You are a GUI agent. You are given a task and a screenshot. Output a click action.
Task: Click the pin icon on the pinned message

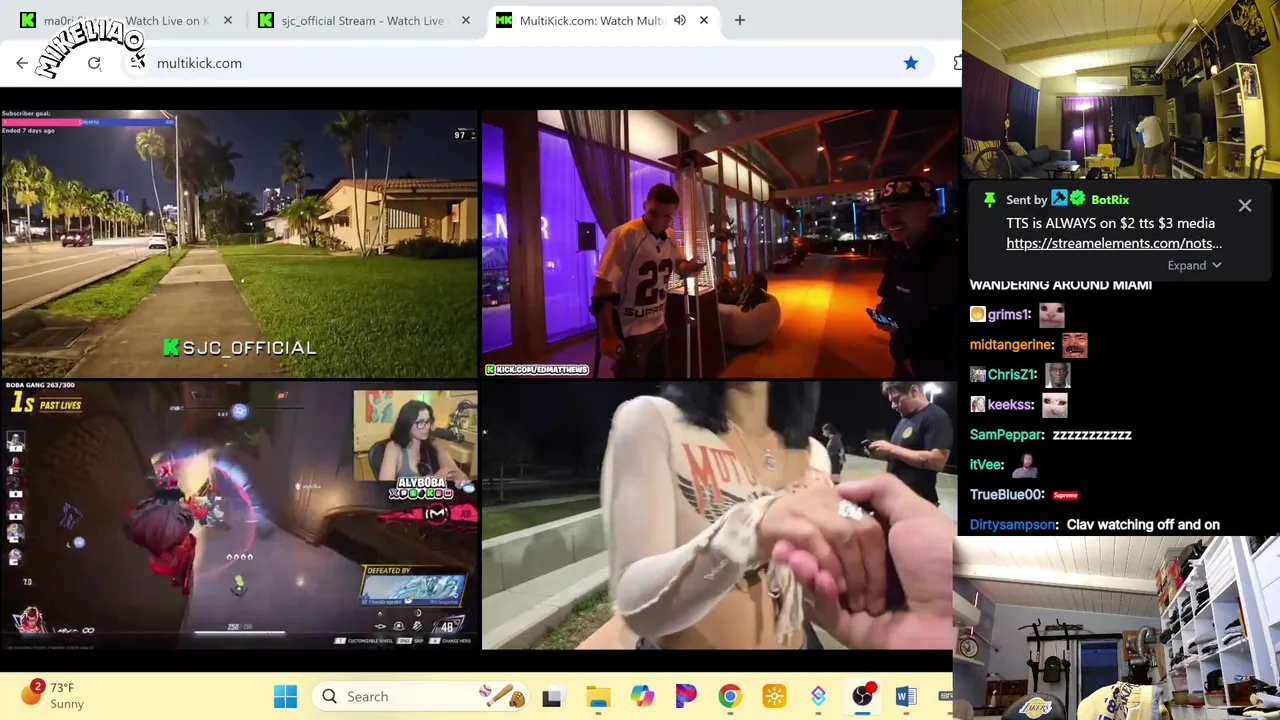pos(989,200)
